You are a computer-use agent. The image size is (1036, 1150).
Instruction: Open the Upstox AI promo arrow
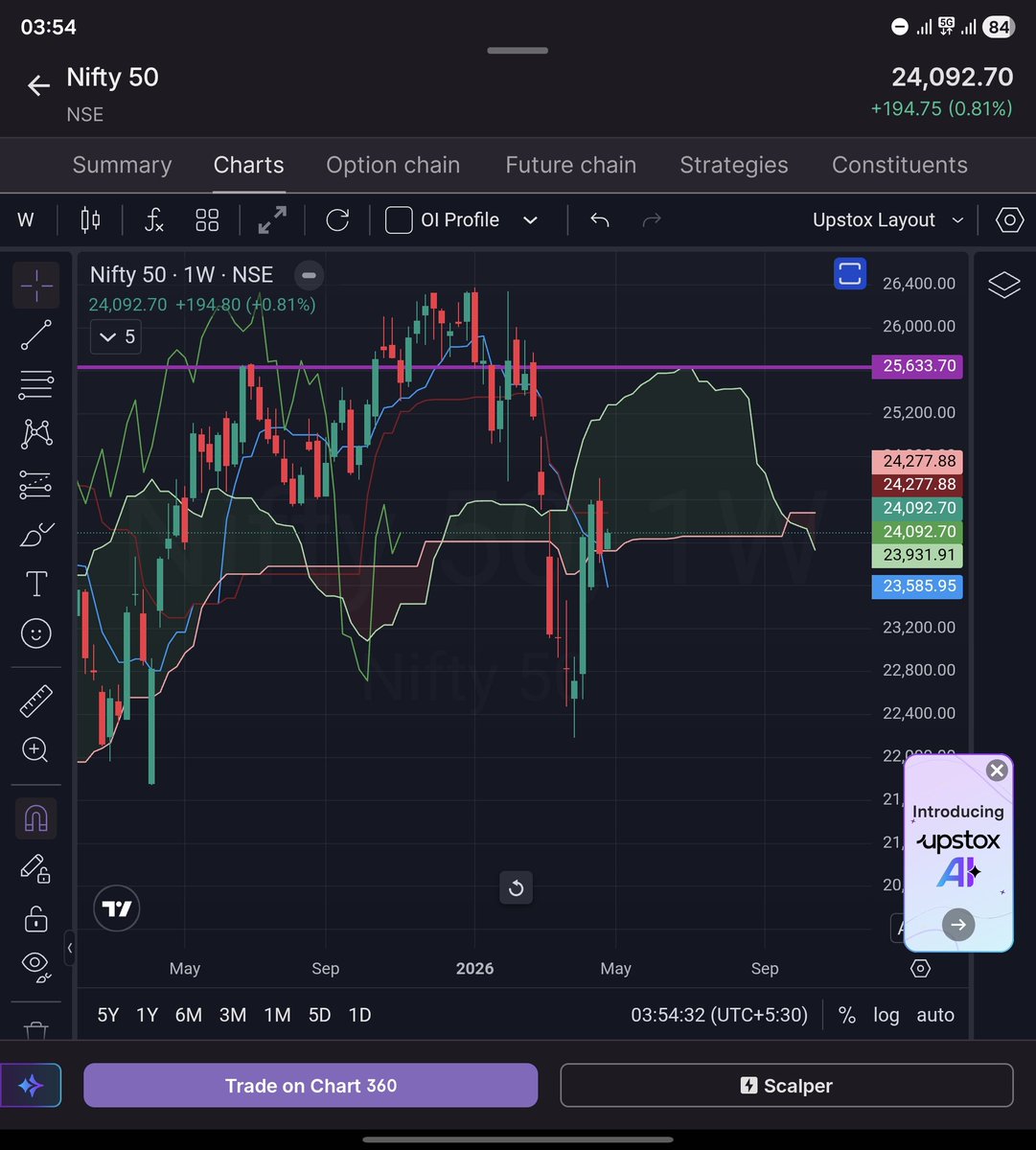(x=958, y=925)
